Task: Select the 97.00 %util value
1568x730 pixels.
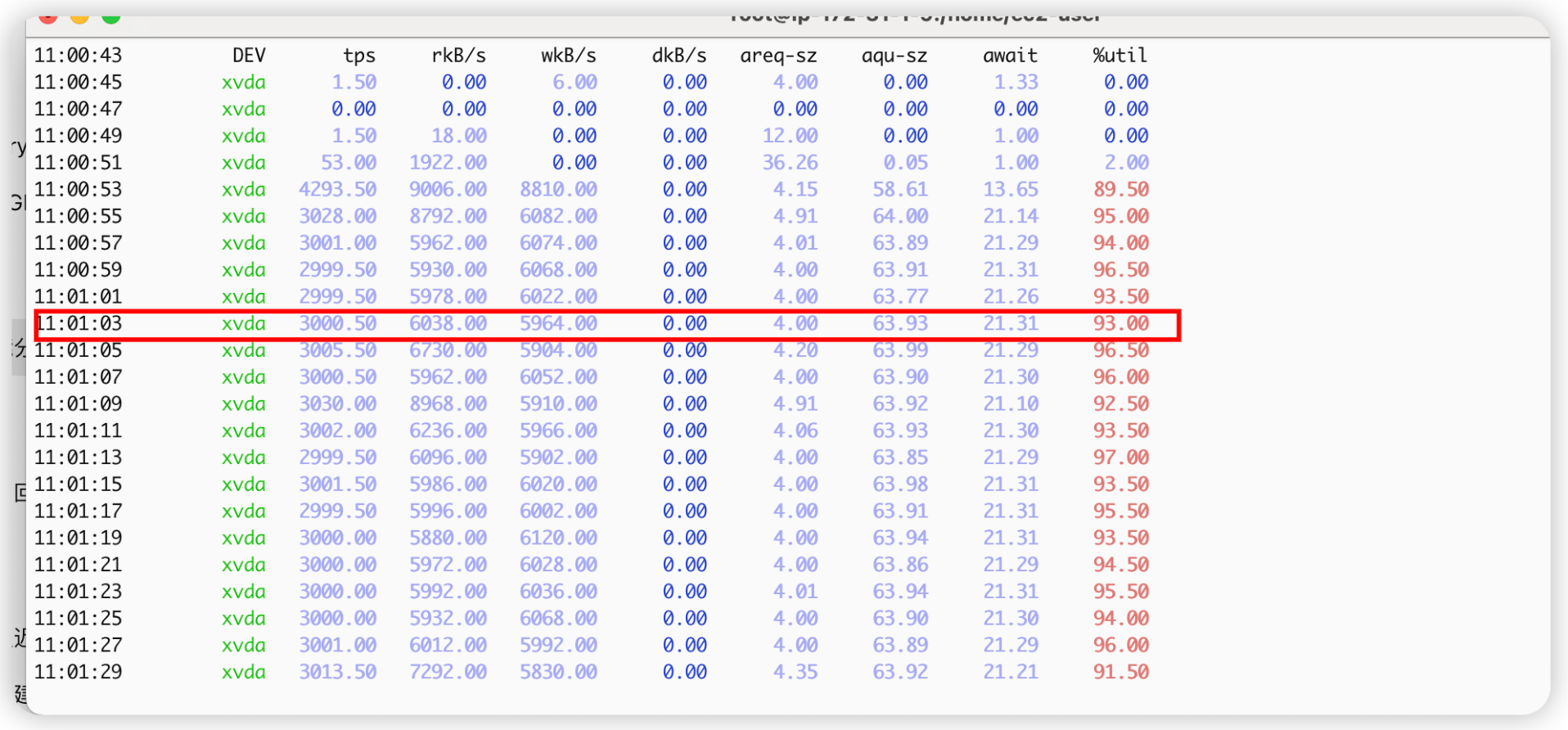Action: click(x=1120, y=457)
